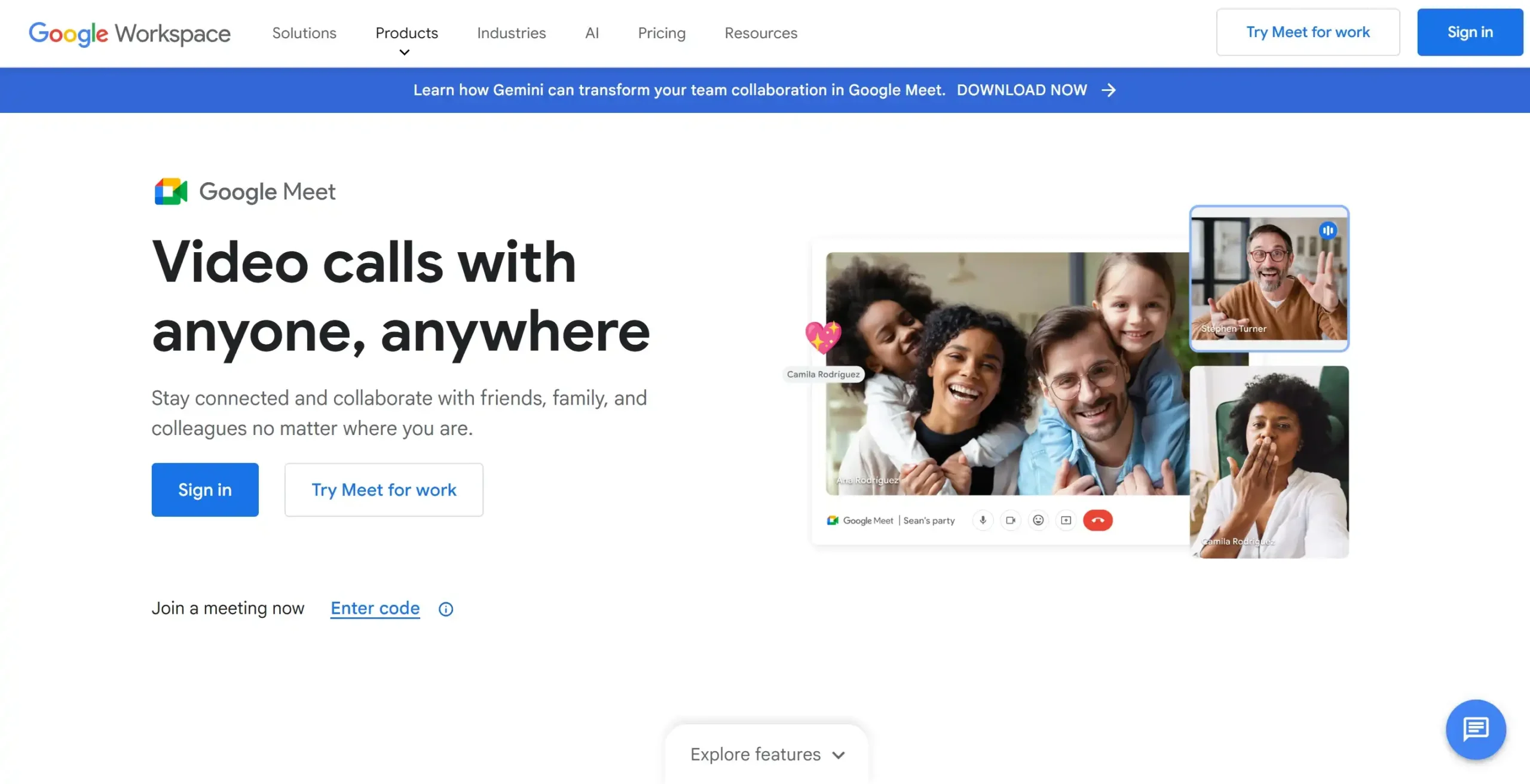1530x784 pixels.
Task: Click the info icon beside Enter code
Action: 446,609
